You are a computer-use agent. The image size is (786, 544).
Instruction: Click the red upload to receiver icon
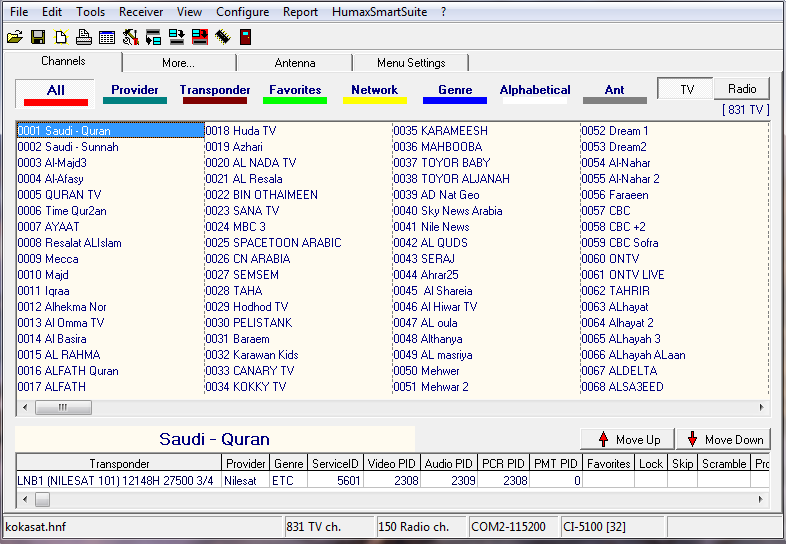coord(200,37)
